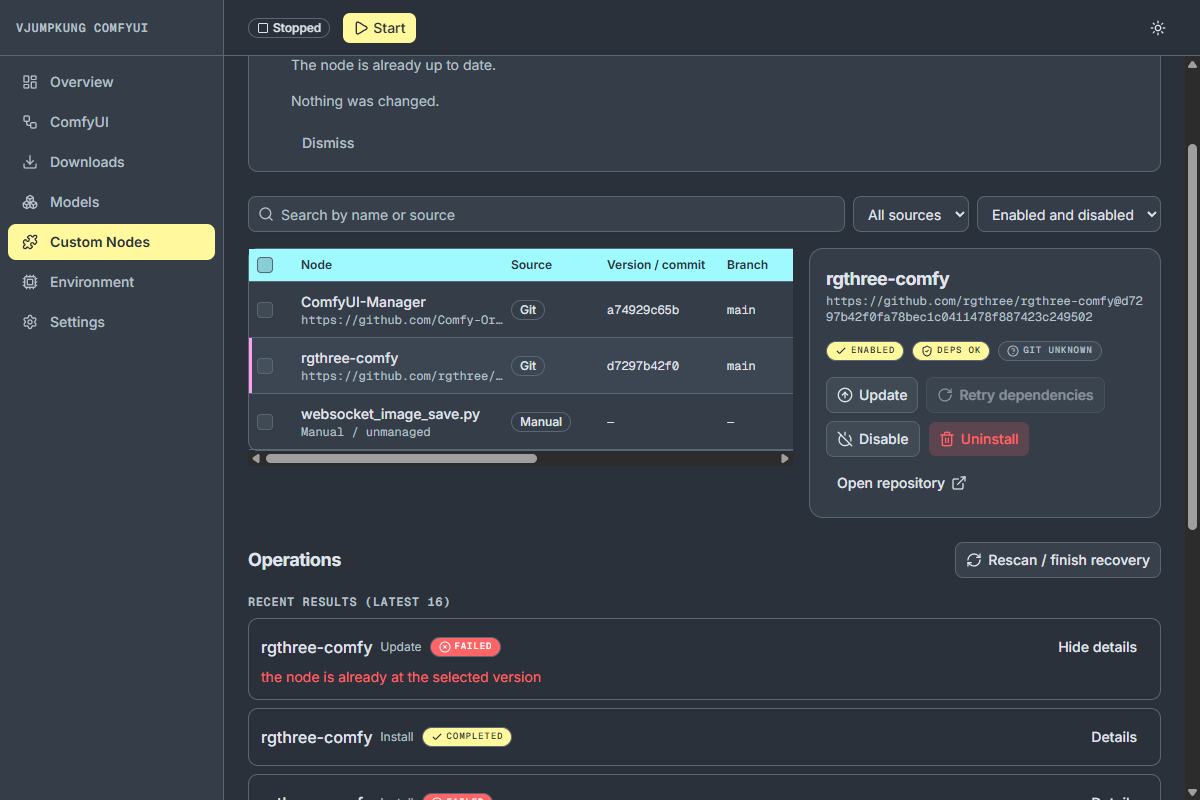Image resolution: width=1200 pixels, height=800 pixels.
Task: Dismiss the update result notice
Action: click(x=328, y=143)
